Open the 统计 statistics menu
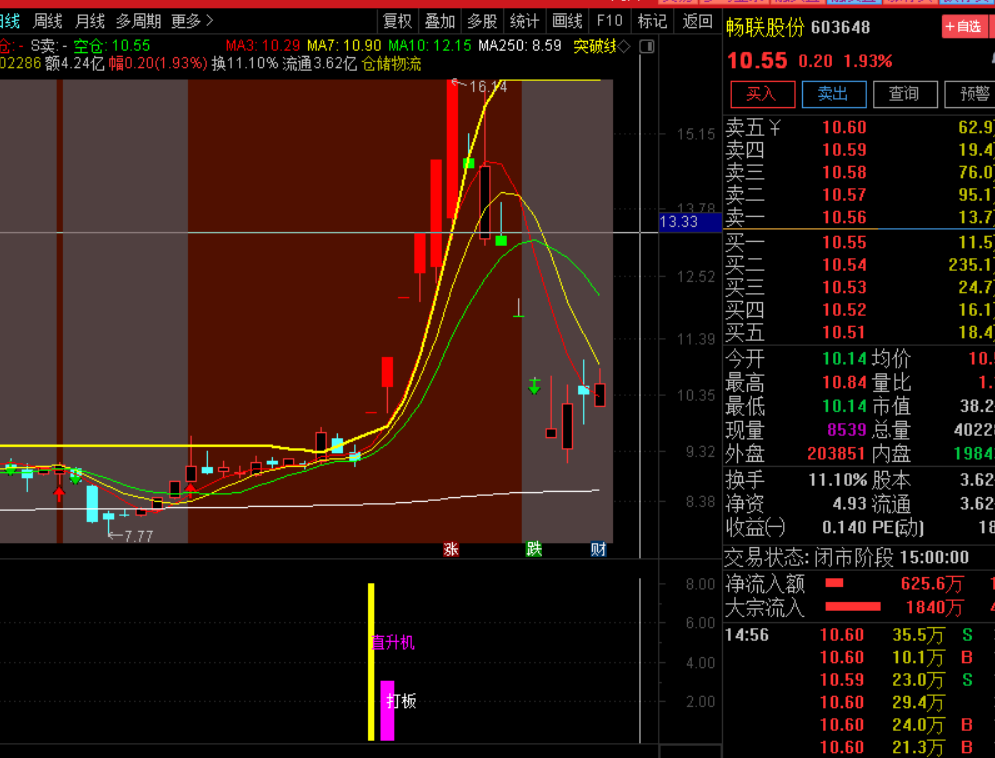This screenshot has height=758, width=995. click(524, 21)
